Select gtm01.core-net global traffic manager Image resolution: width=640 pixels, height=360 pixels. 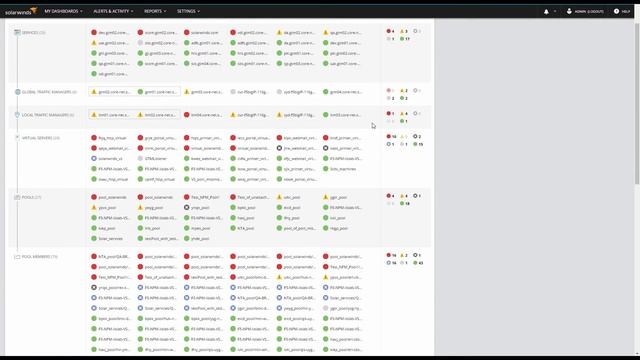[161, 92]
